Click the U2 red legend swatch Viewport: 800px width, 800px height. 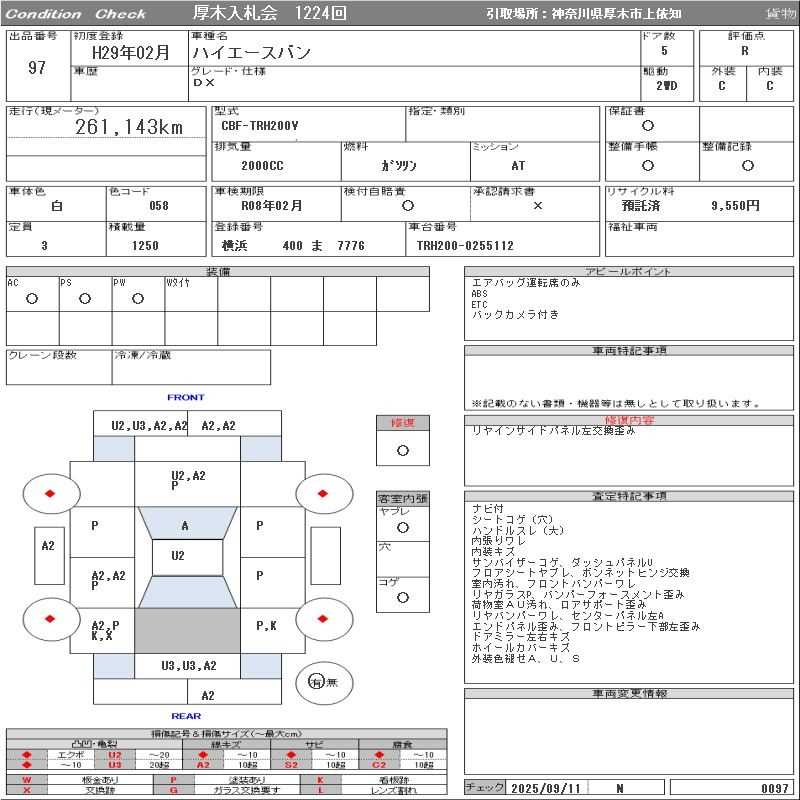[x=115, y=755]
